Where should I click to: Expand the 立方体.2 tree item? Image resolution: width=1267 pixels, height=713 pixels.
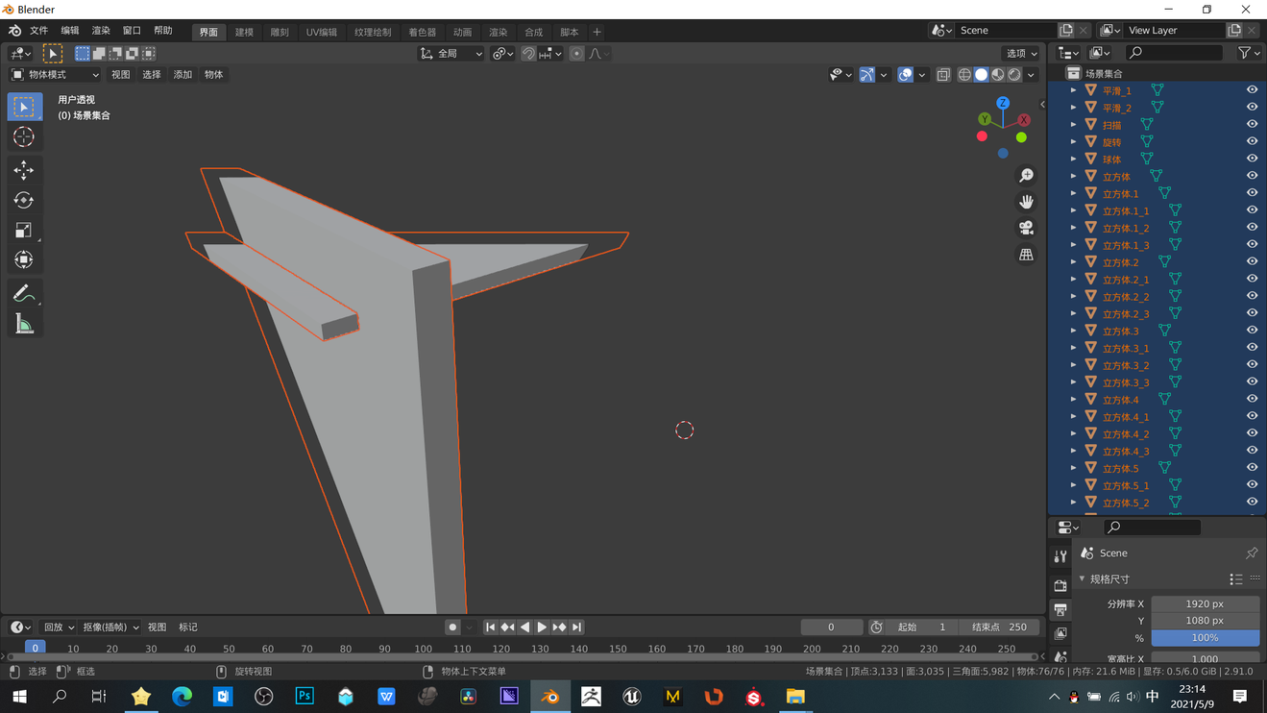point(1074,262)
